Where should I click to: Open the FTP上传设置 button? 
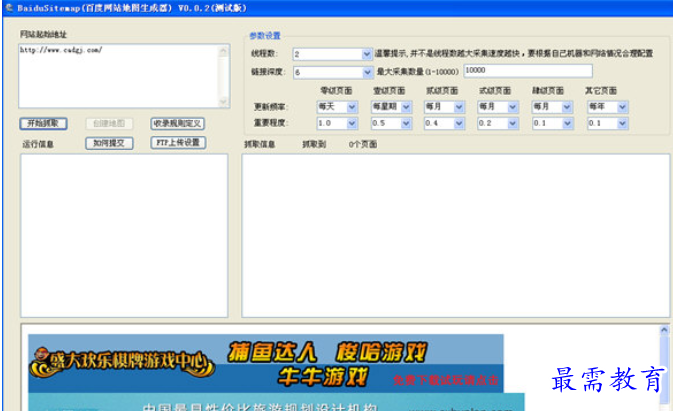pyautogui.click(x=178, y=142)
